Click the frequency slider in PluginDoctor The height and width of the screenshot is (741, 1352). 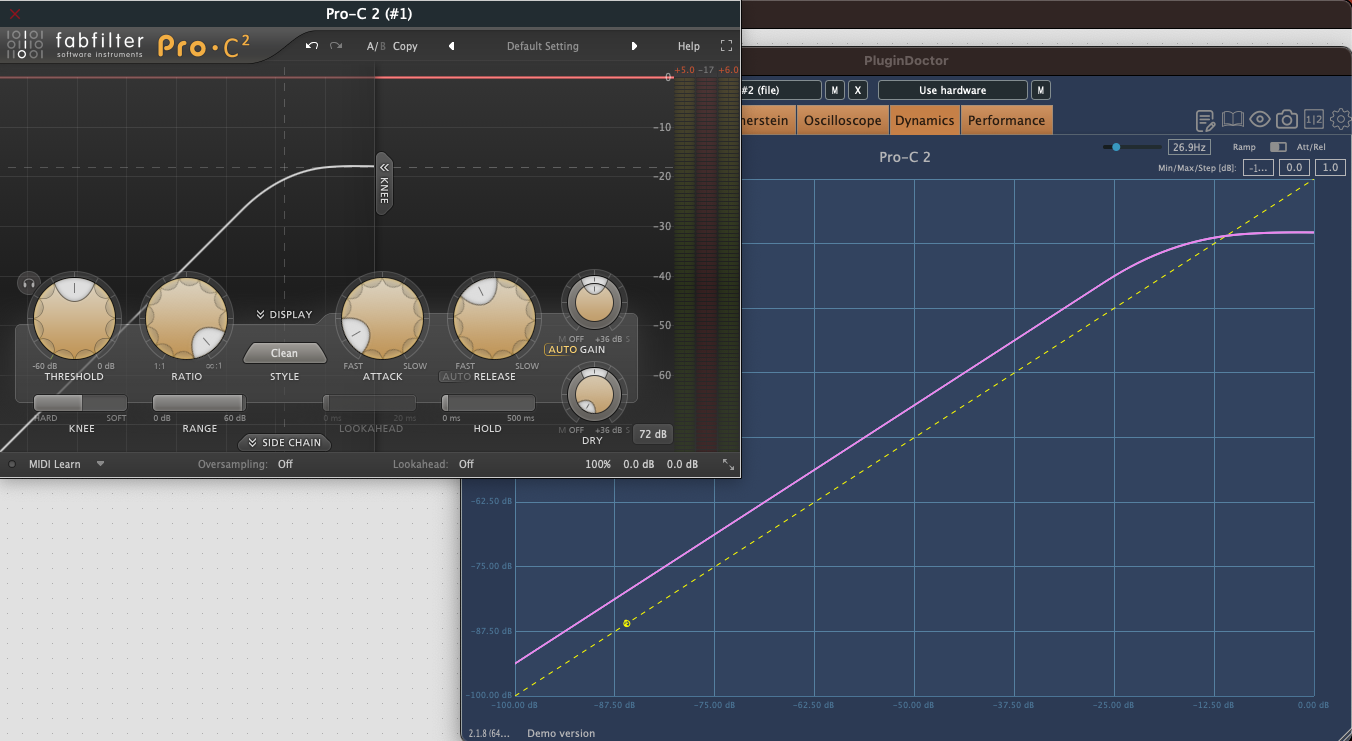[1131, 147]
